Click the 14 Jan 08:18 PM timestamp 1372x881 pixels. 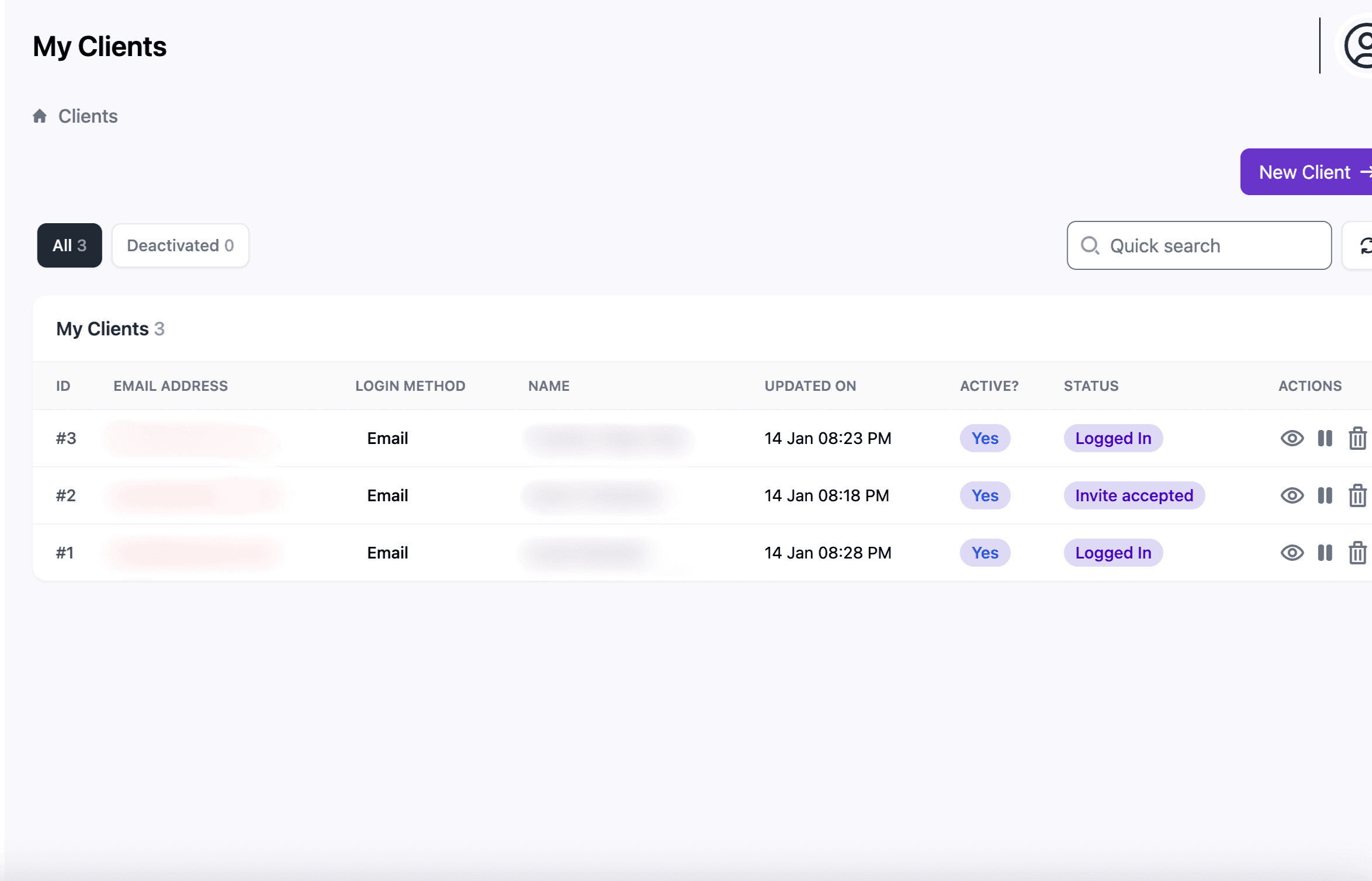pos(827,495)
